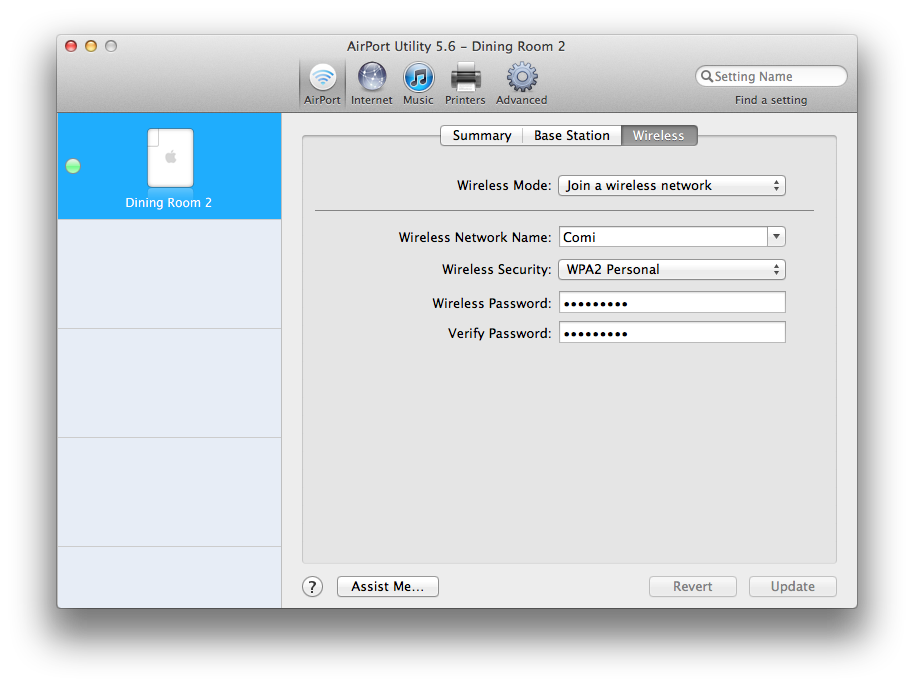The image size is (914, 687).
Task: Click the Verify Password field
Action: [672, 332]
